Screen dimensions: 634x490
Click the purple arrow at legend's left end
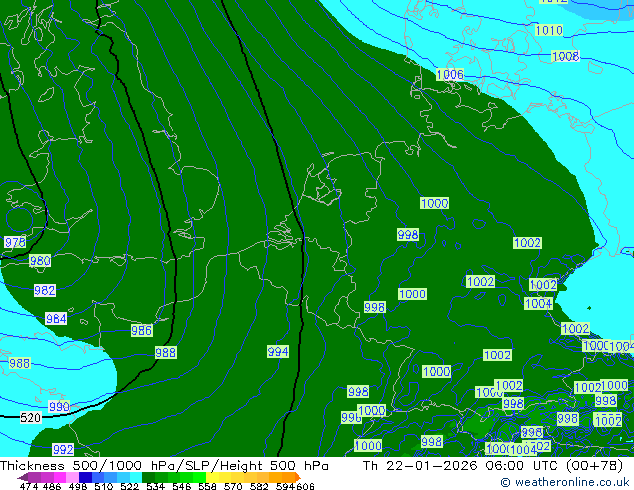pyautogui.click(x=23, y=477)
